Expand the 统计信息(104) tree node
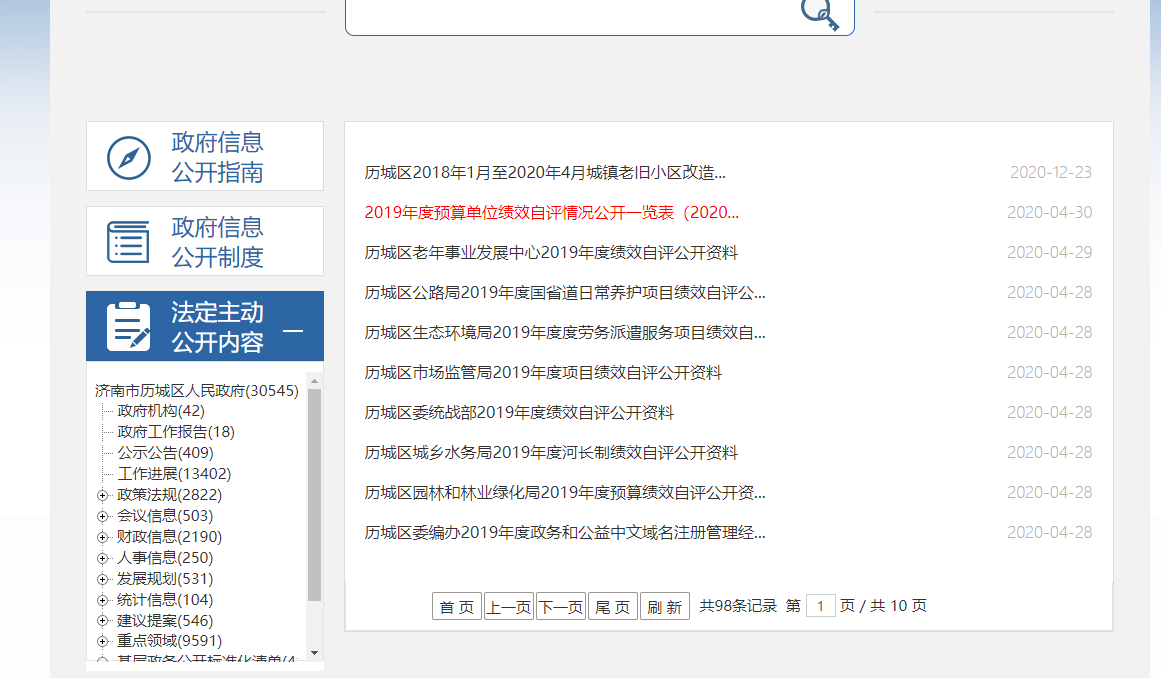This screenshot has width=1161, height=678. click(x=102, y=600)
